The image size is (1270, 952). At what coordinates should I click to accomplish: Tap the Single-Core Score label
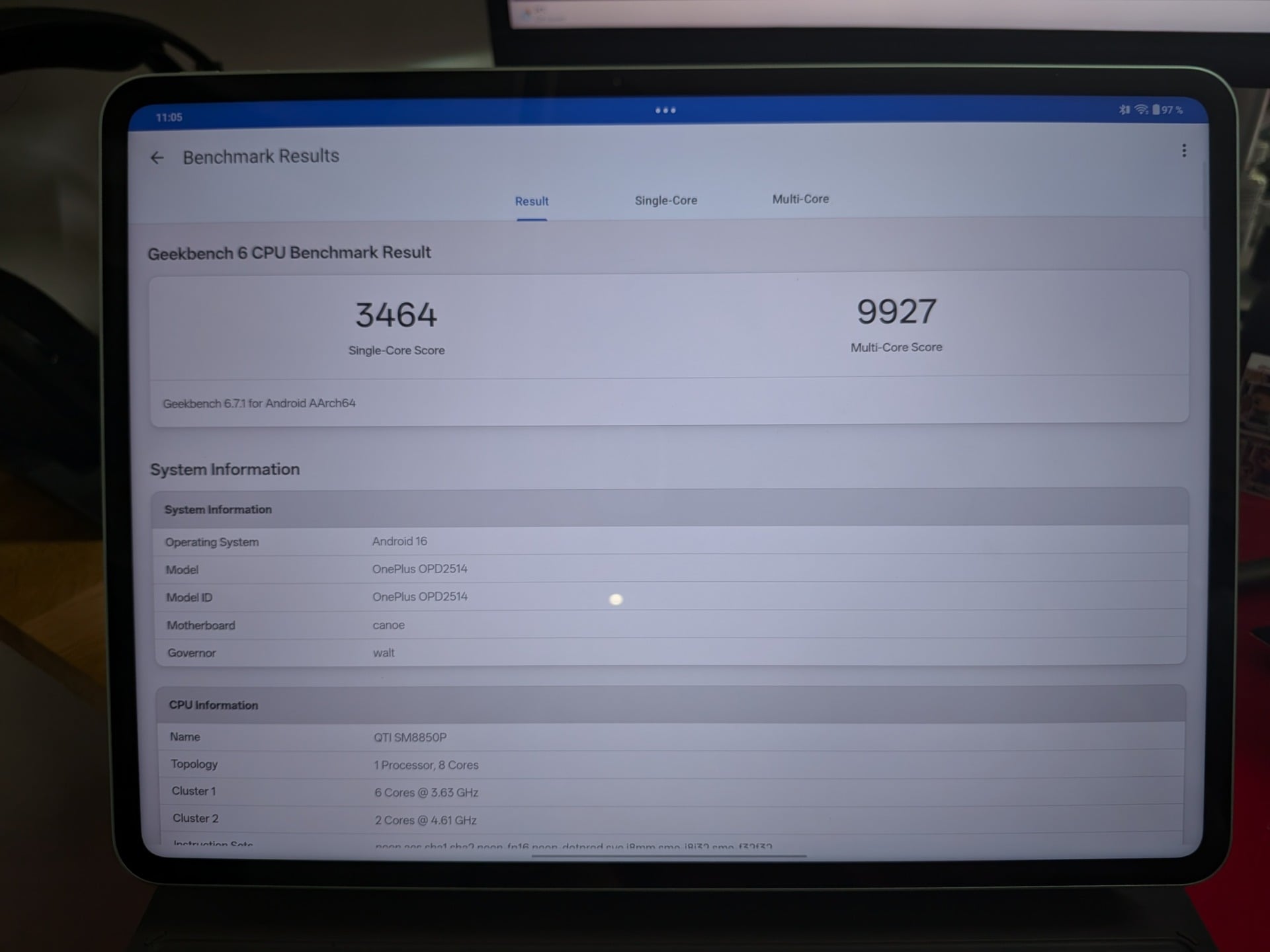pos(396,350)
